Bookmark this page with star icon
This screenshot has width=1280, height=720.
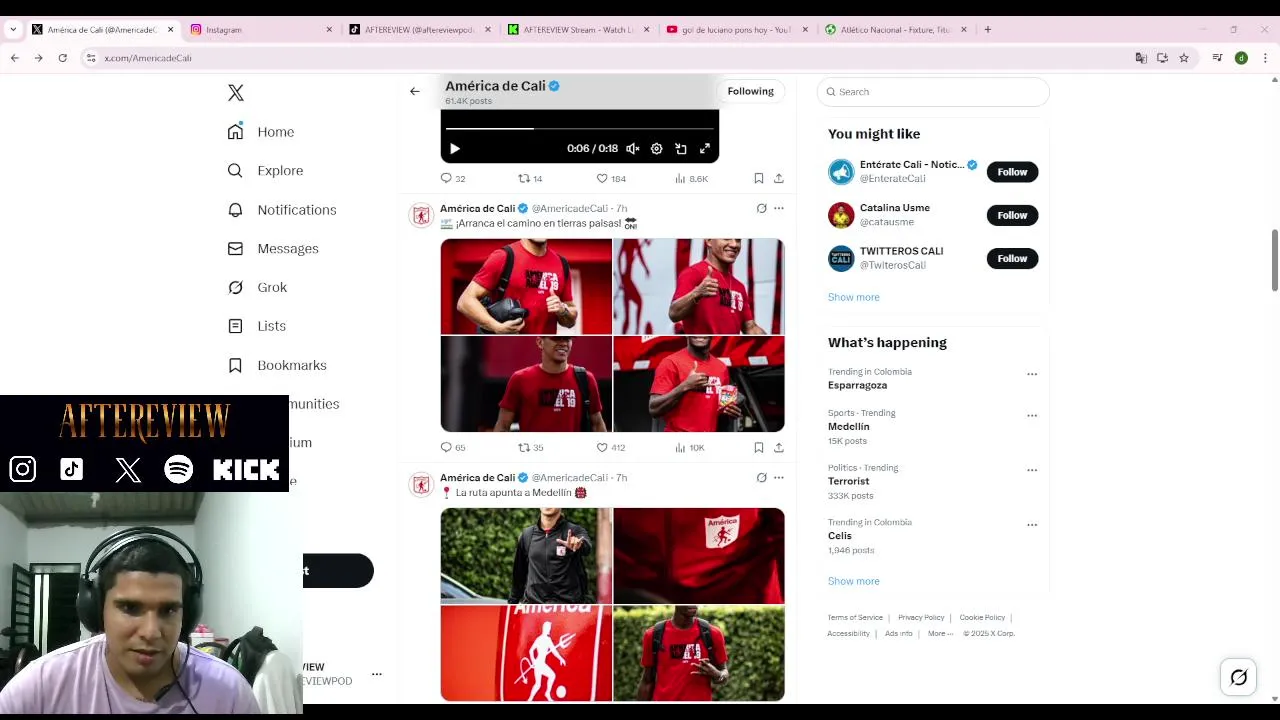1184,58
